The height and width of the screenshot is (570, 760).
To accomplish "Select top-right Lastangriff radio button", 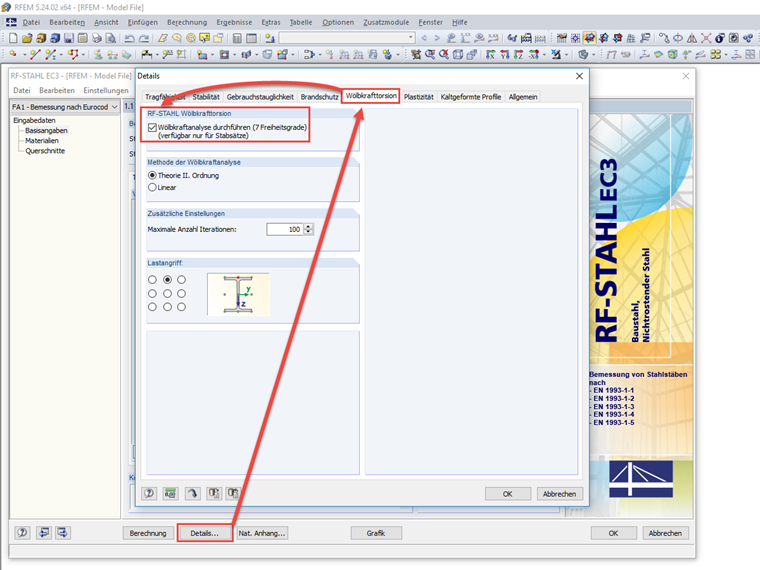I will coord(181,280).
